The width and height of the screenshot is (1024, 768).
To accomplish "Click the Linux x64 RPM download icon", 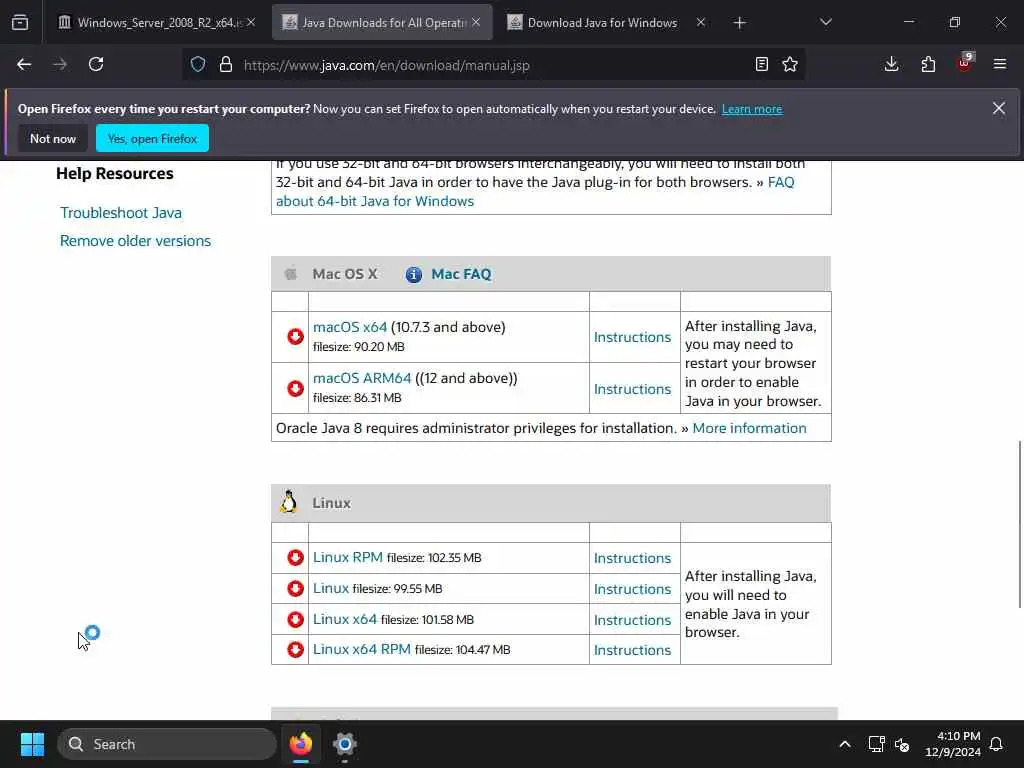I will (295, 649).
